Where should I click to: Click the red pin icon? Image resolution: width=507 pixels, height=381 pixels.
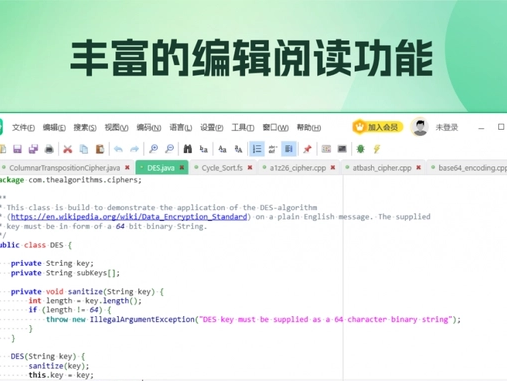point(307,149)
